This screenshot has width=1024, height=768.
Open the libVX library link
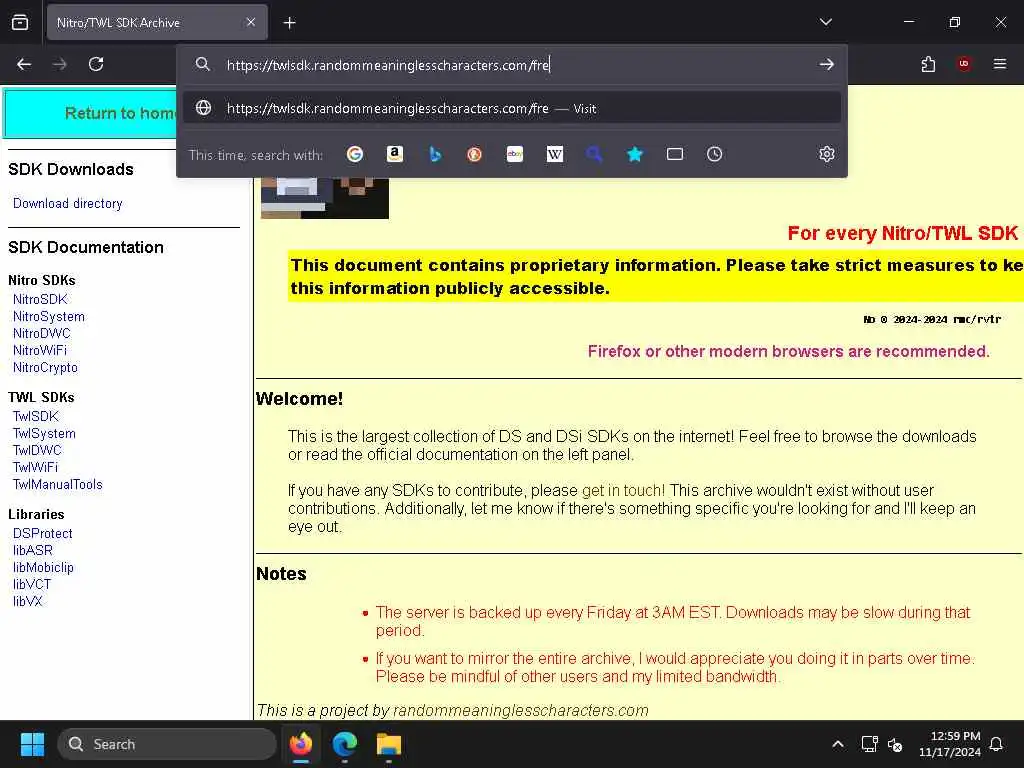[27, 601]
